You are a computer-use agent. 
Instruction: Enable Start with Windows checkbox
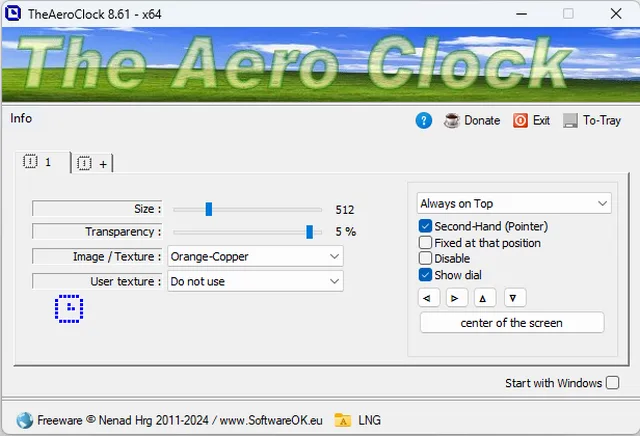click(x=612, y=383)
